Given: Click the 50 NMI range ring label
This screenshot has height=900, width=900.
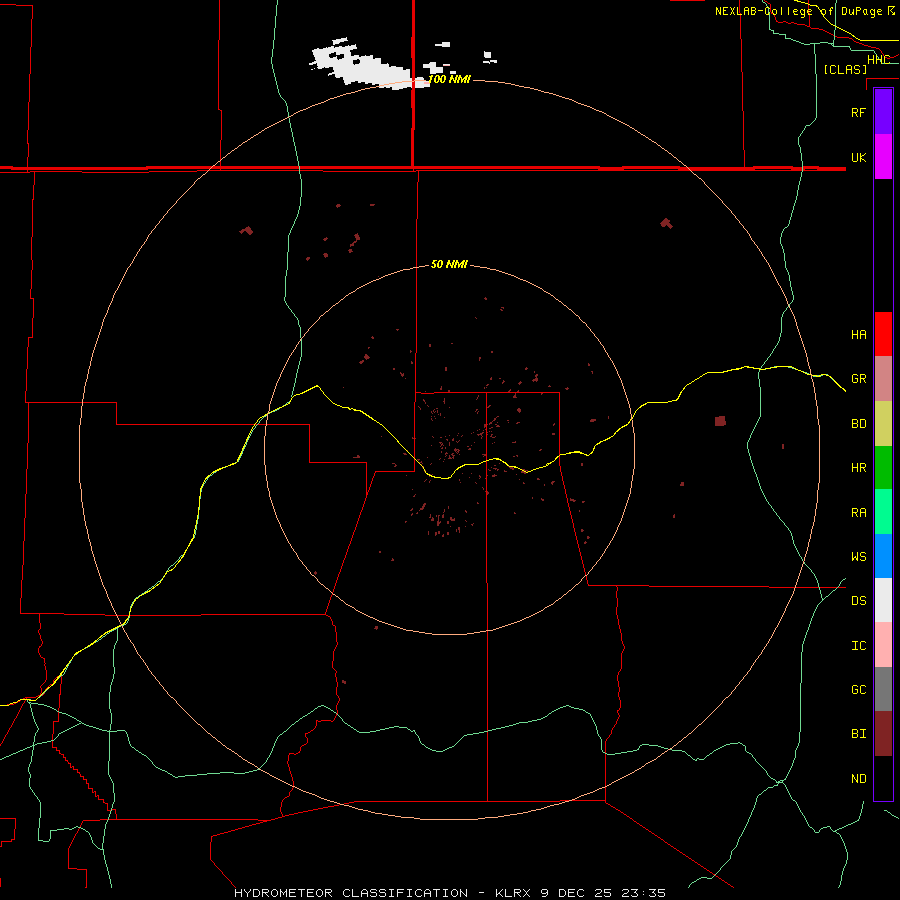Looking at the screenshot, I should tap(449, 264).
